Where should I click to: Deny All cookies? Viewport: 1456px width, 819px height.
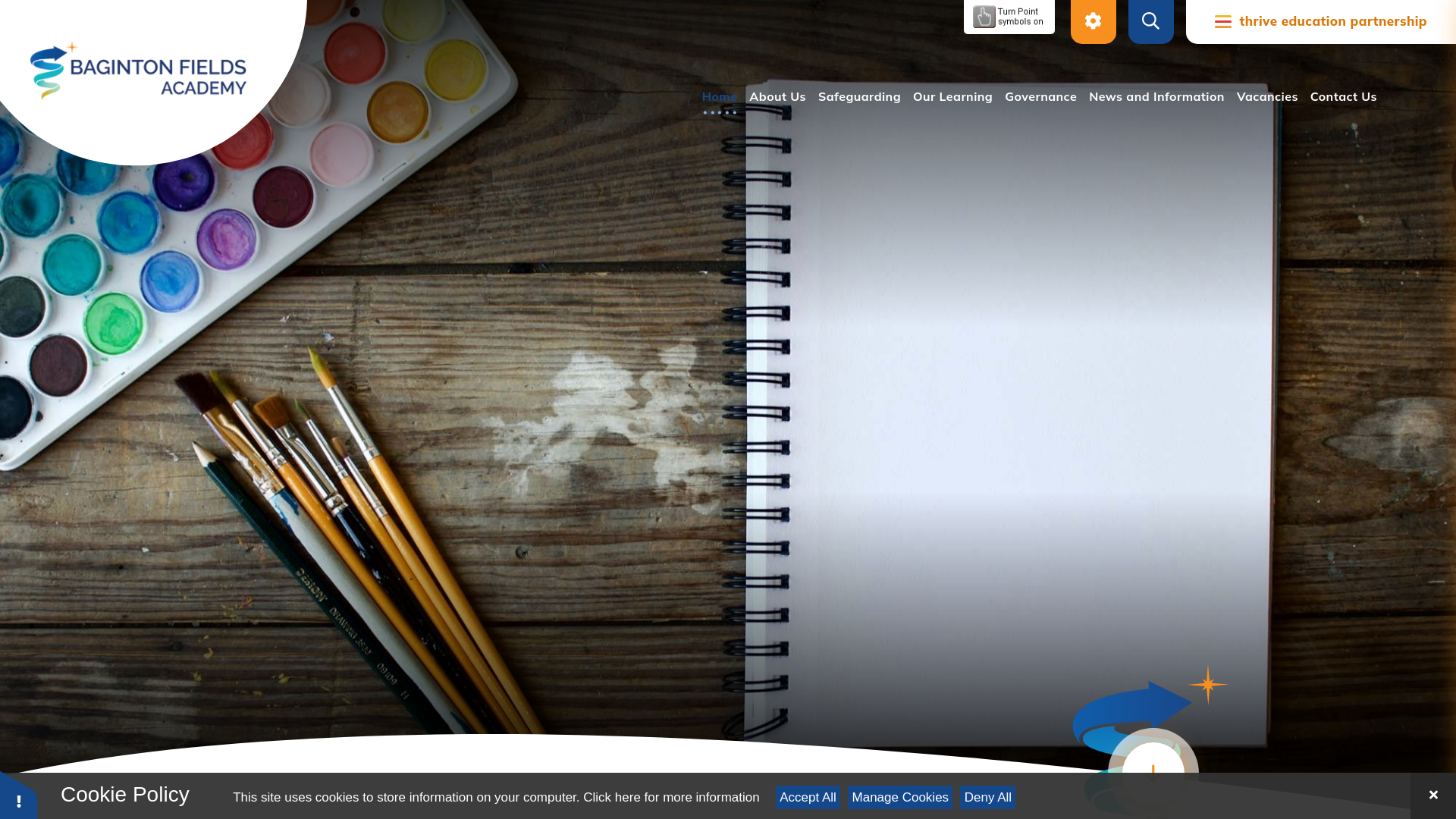pos(987,797)
